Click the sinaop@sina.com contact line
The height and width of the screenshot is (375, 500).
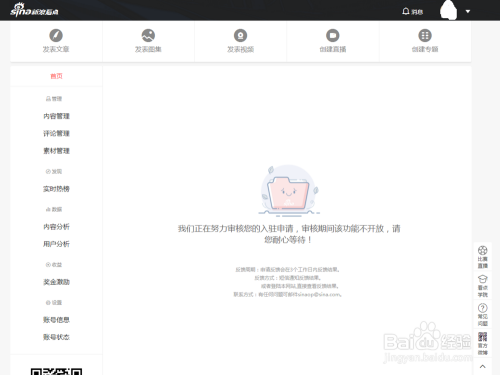point(287,295)
